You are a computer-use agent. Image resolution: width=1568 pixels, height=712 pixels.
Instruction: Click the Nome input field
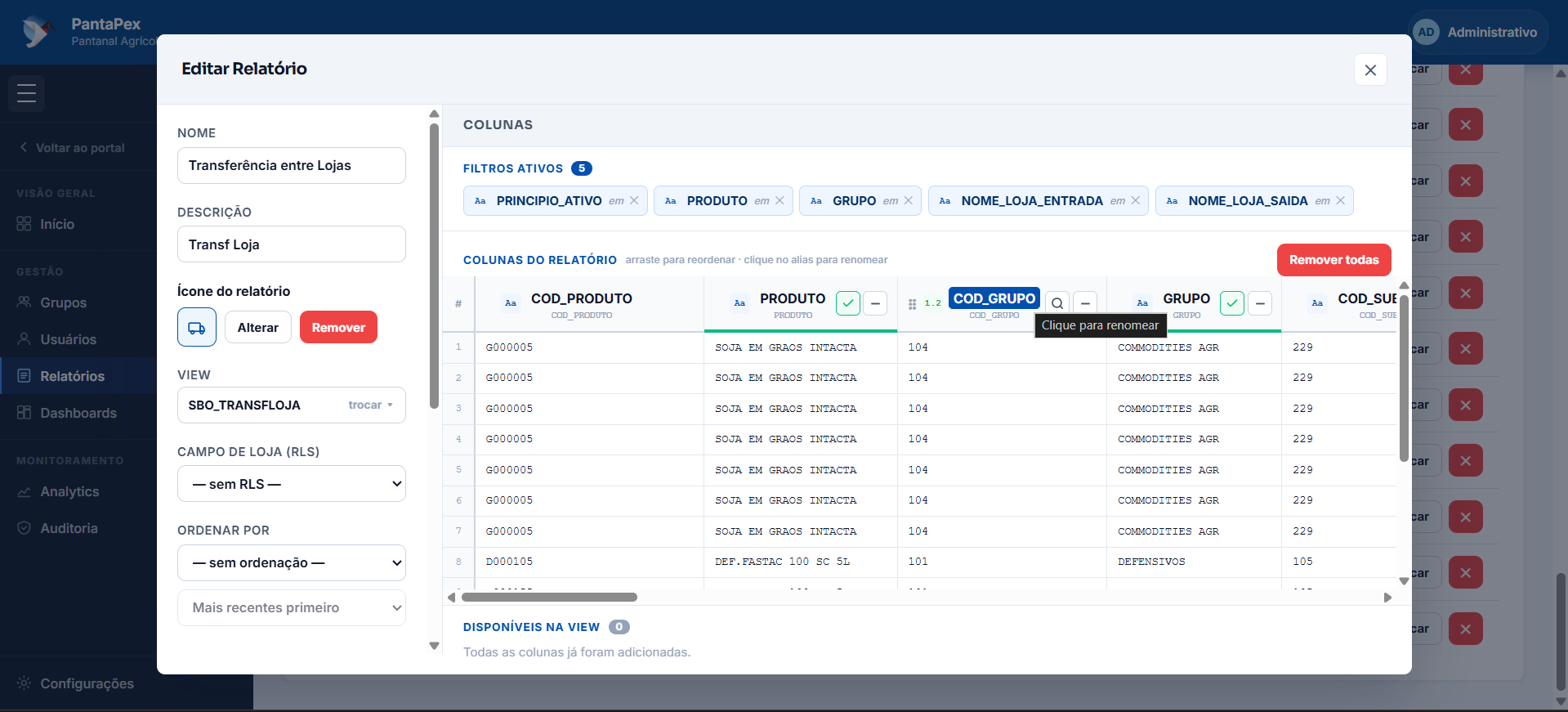[x=292, y=165]
